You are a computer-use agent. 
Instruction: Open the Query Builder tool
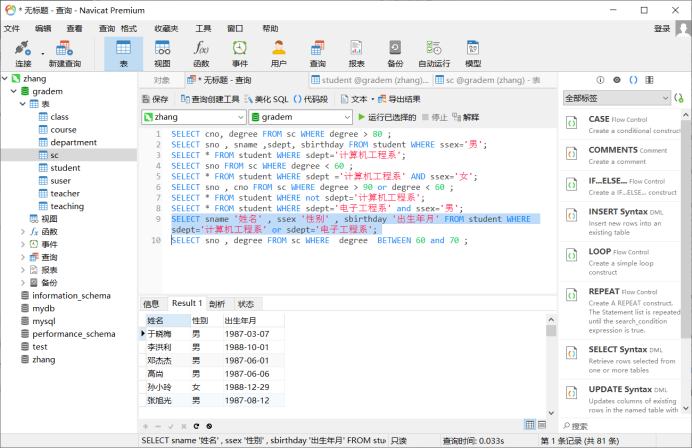210,99
